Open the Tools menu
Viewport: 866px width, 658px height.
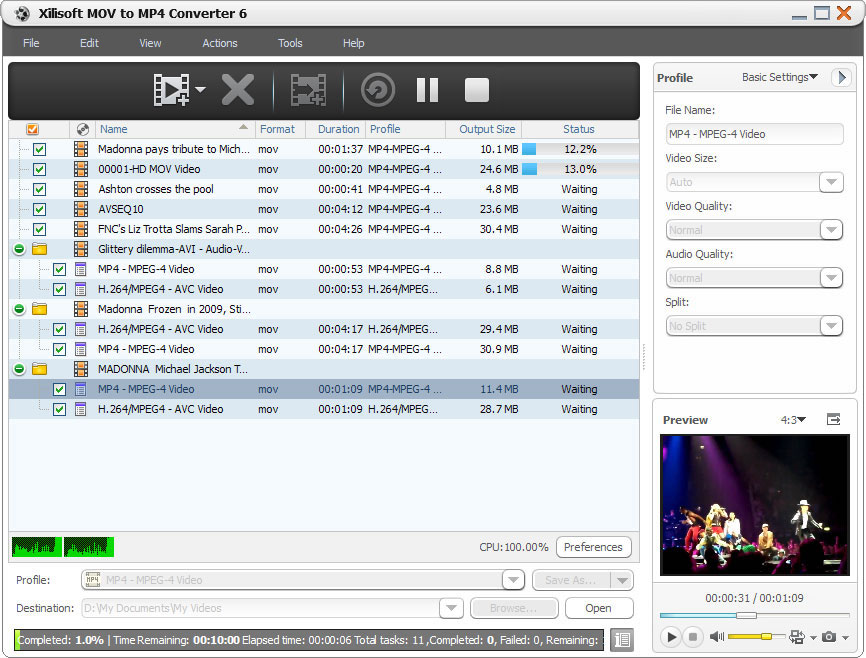pos(290,43)
